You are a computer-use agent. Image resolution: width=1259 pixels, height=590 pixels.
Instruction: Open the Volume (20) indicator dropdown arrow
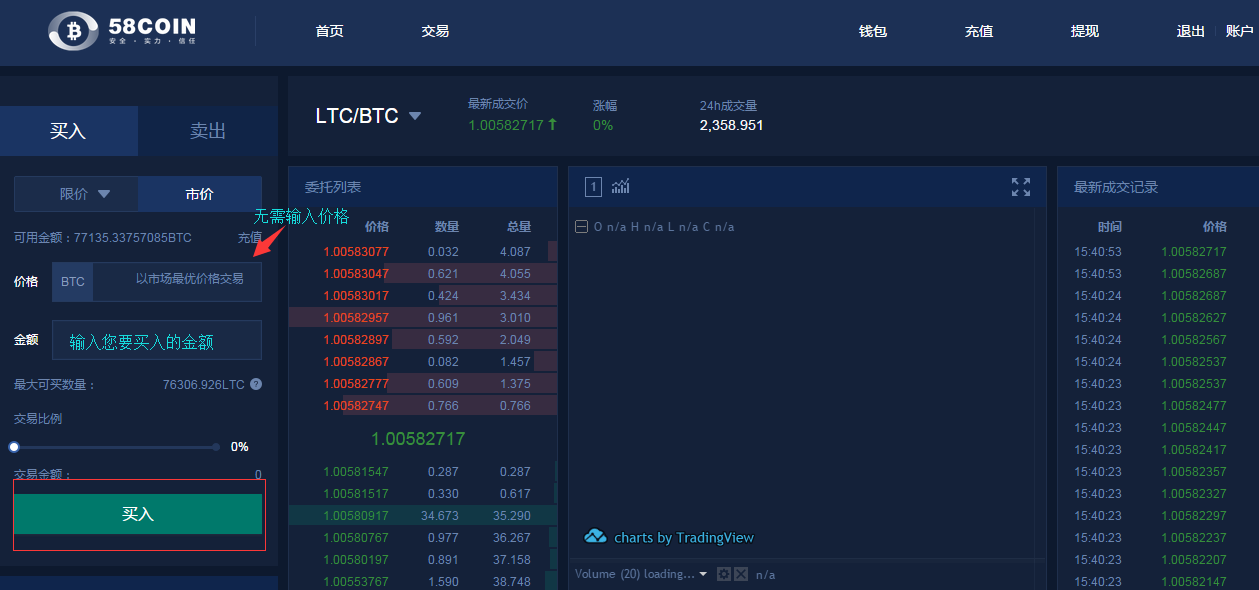click(x=703, y=574)
